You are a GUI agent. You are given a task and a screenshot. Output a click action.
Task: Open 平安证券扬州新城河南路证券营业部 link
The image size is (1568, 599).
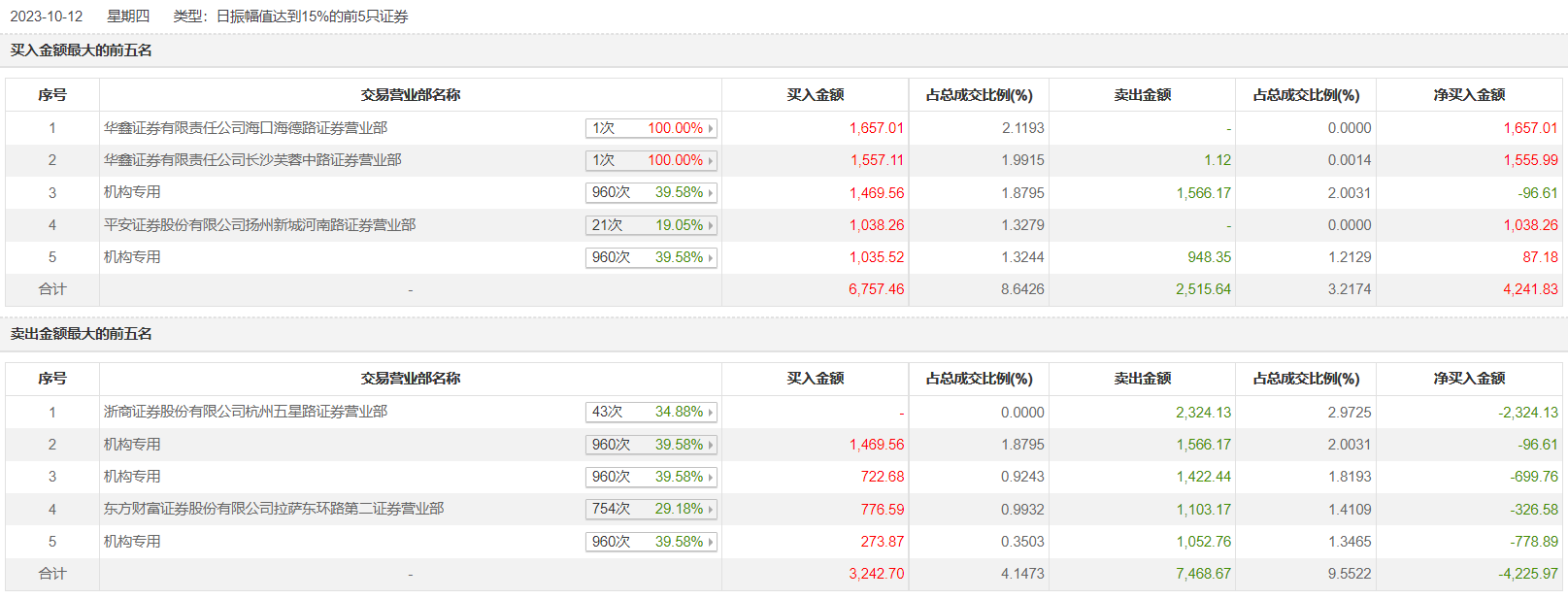(x=259, y=225)
